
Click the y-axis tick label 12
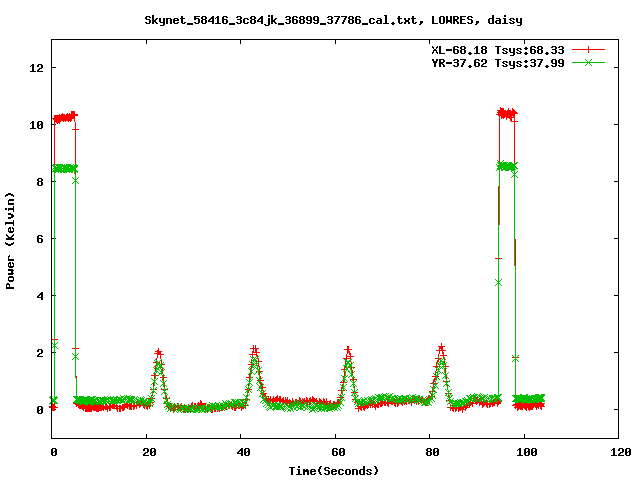coord(37,68)
